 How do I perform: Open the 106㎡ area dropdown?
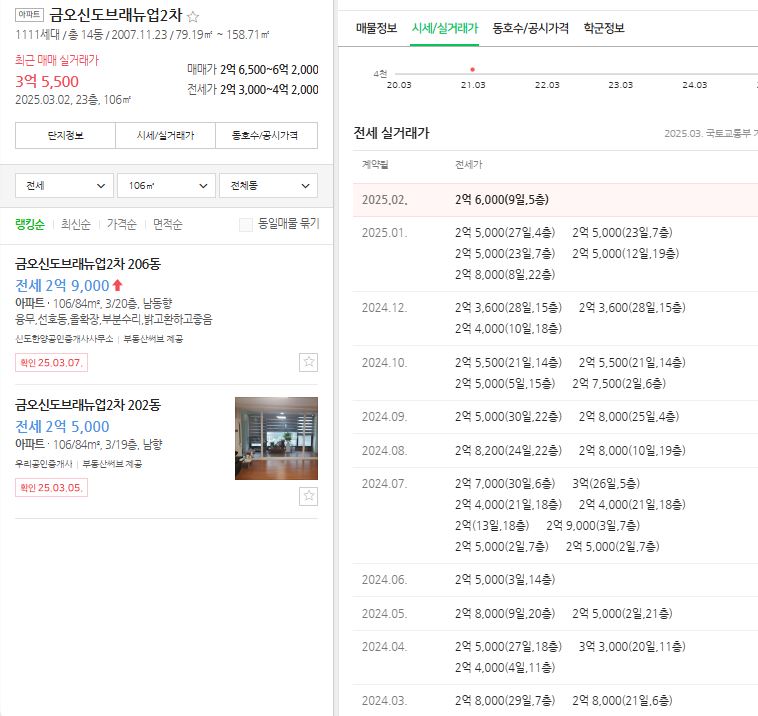[166, 186]
